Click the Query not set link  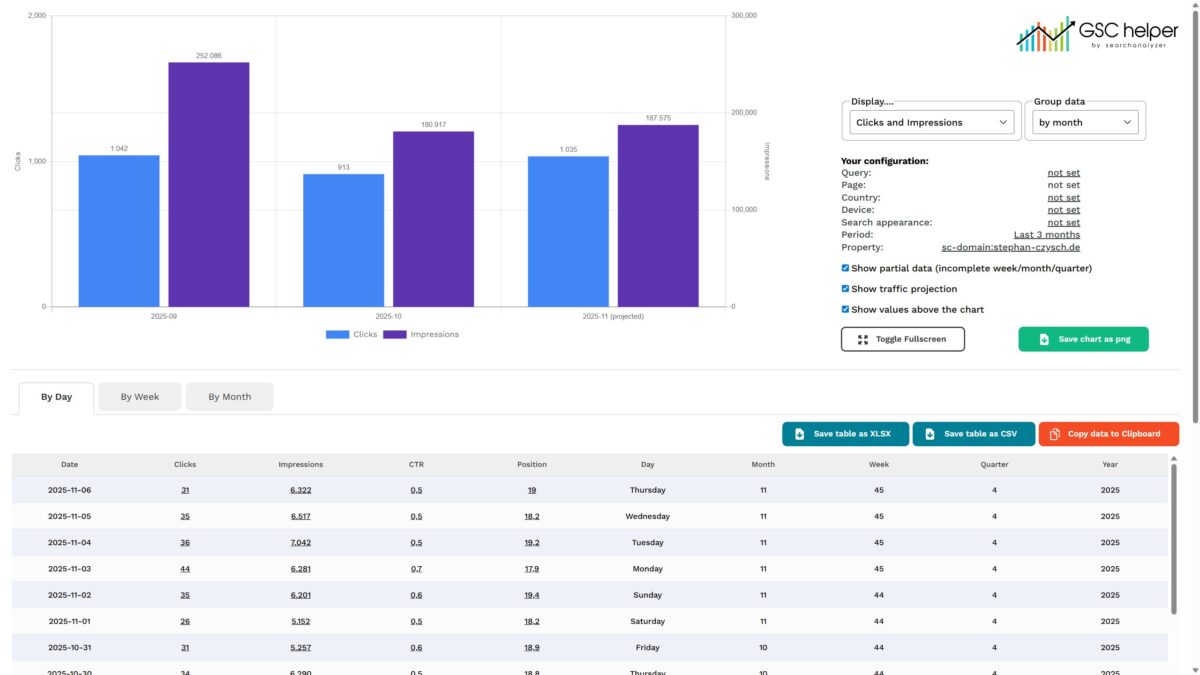(1063, 173)
